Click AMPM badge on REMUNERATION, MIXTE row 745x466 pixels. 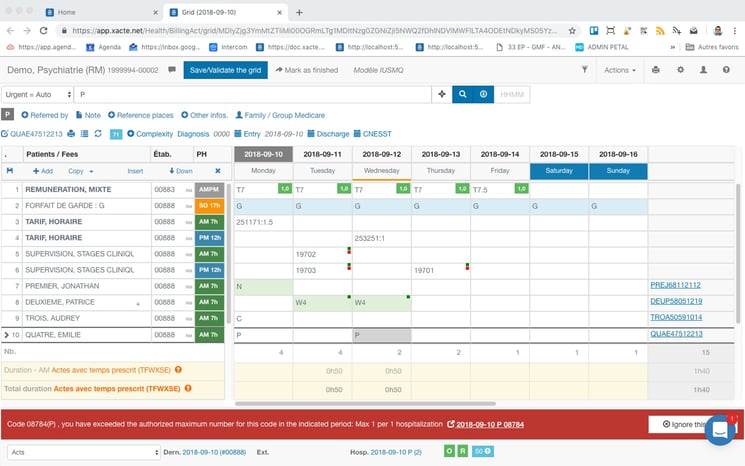tap(210, 190)
